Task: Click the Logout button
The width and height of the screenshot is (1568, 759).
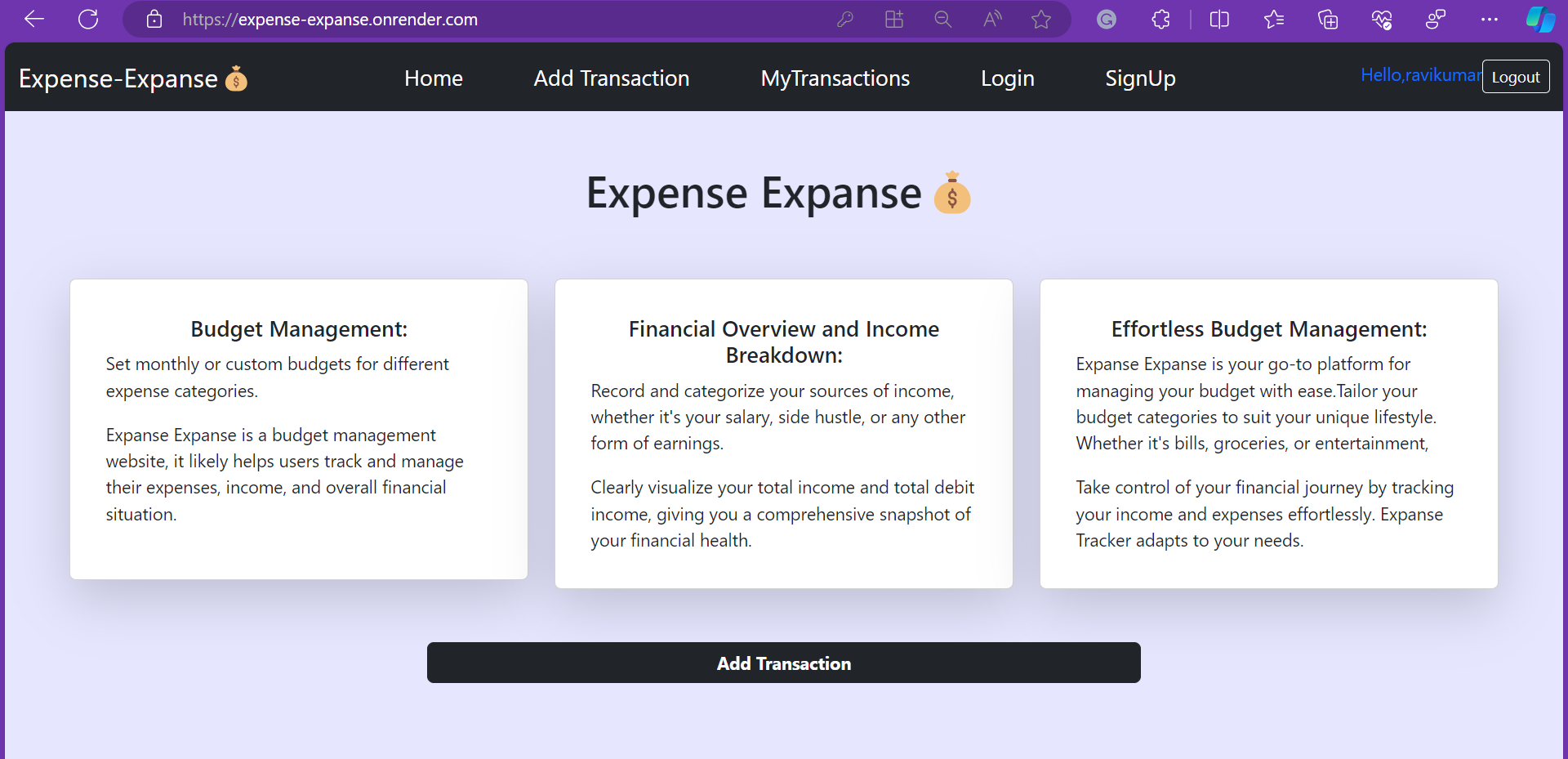Action: [x=1516, y=77]
